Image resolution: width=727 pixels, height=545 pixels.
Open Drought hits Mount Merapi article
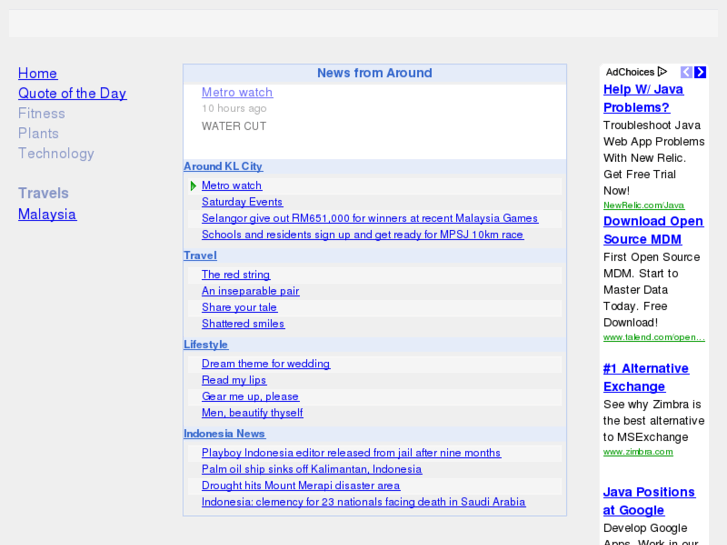point(301,486)
